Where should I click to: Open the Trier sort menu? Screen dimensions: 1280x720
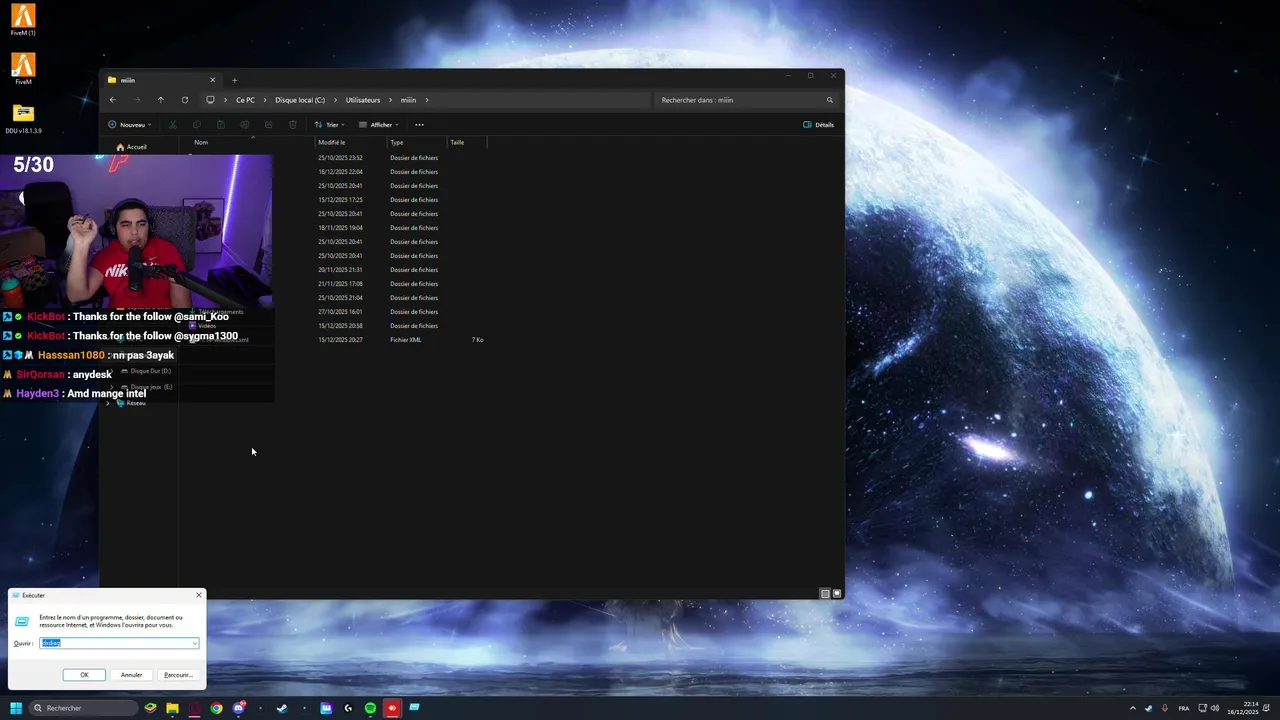tap(329, 125)
